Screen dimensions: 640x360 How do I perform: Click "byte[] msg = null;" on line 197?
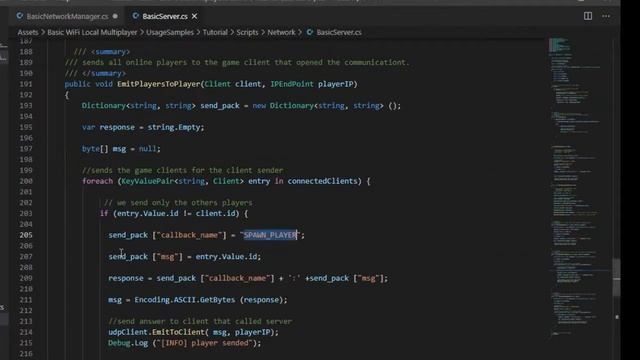click(121, 149)
